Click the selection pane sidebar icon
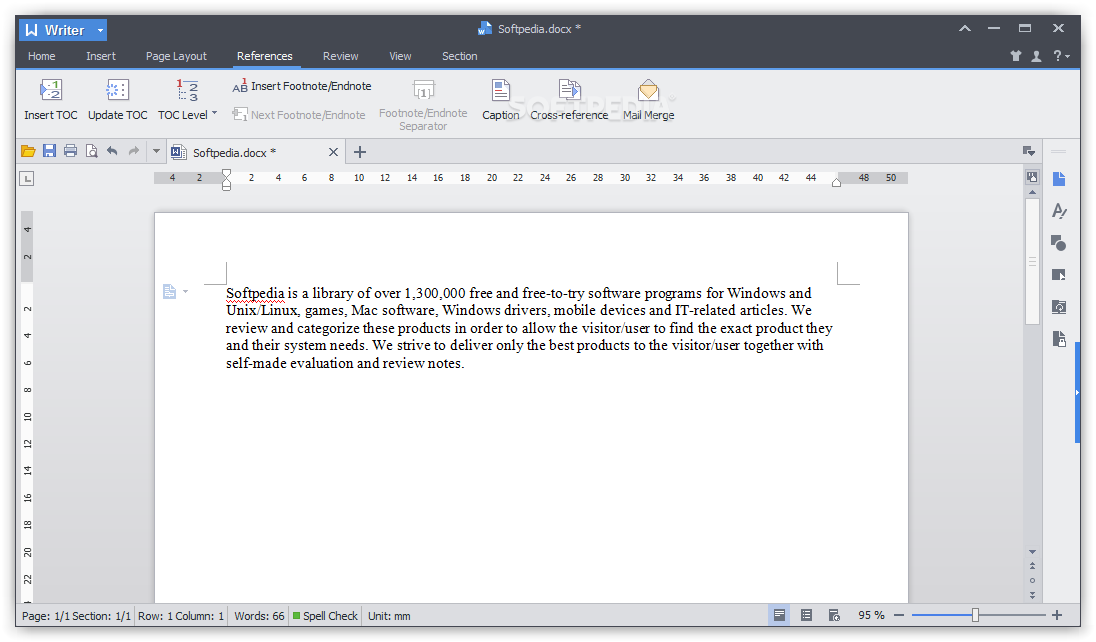This screenshot has width=1096, height=642. tap(1059, 275)
